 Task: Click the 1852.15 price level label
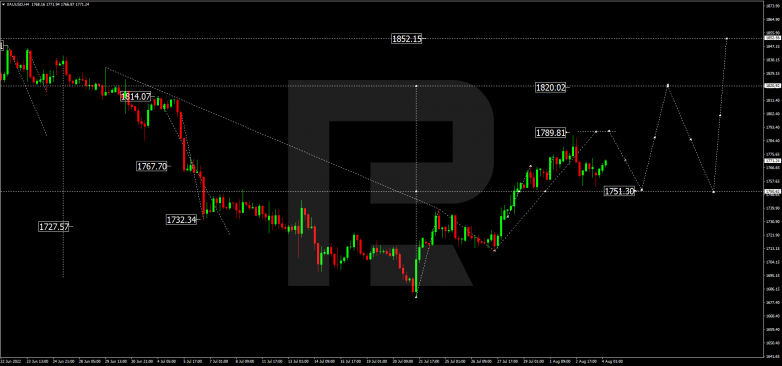[x=406, y=39]
